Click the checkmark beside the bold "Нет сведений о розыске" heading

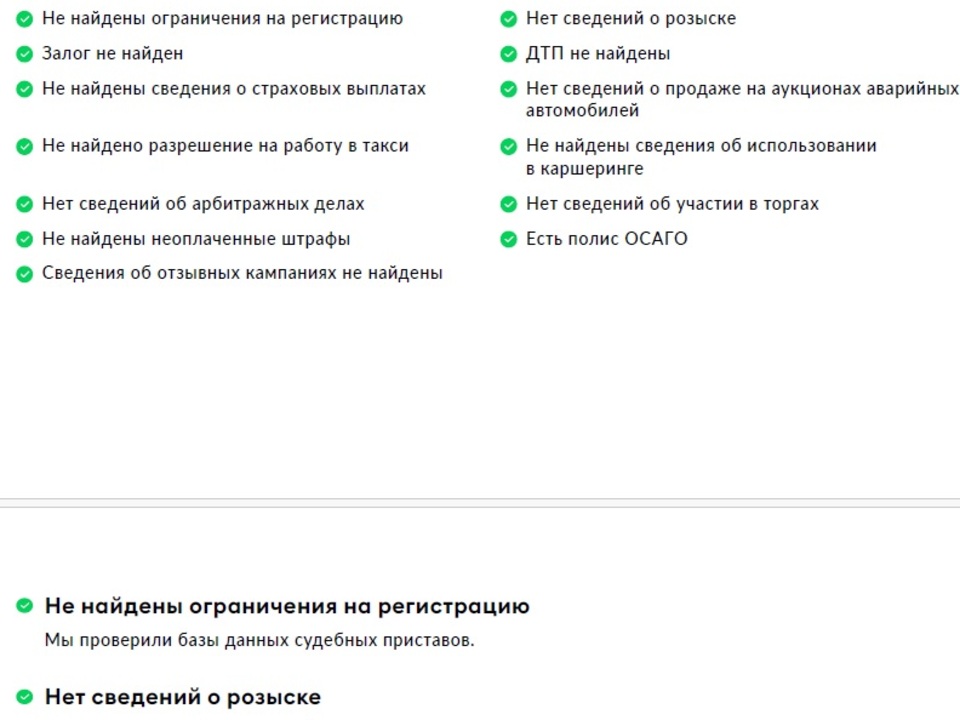[25, 697]
